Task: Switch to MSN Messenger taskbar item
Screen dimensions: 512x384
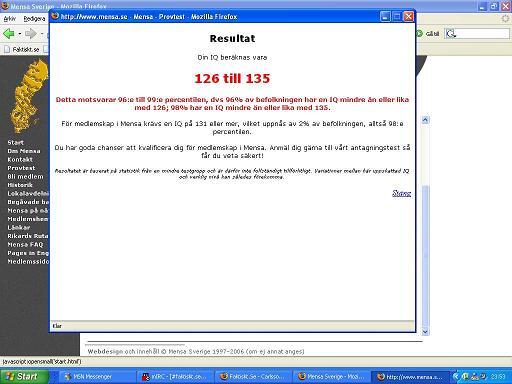Action: tap(98, 377)
